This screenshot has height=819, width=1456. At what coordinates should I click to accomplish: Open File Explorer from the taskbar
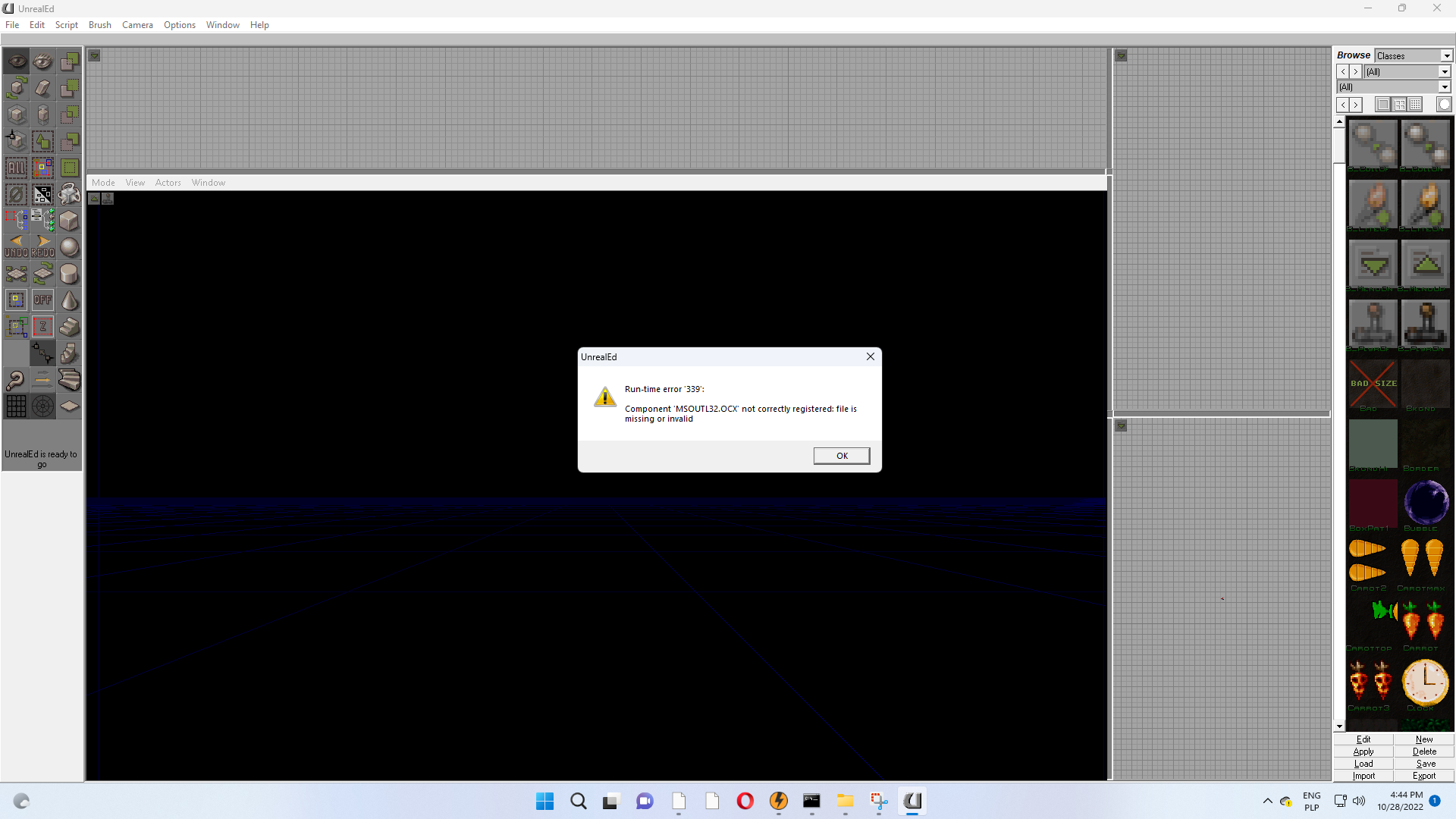pos(845,801)
